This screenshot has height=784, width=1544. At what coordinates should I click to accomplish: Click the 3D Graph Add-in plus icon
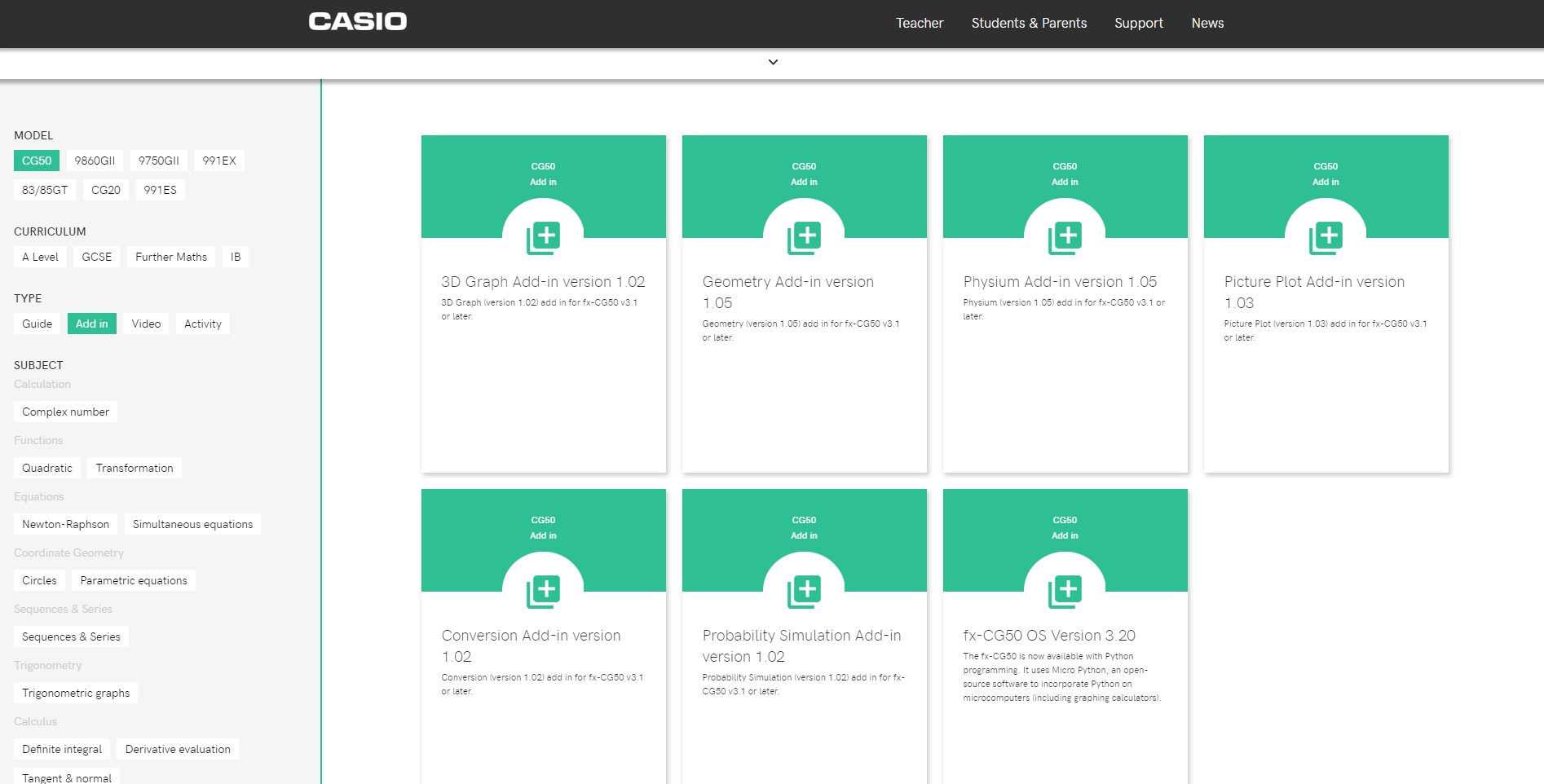coord(543,238)
